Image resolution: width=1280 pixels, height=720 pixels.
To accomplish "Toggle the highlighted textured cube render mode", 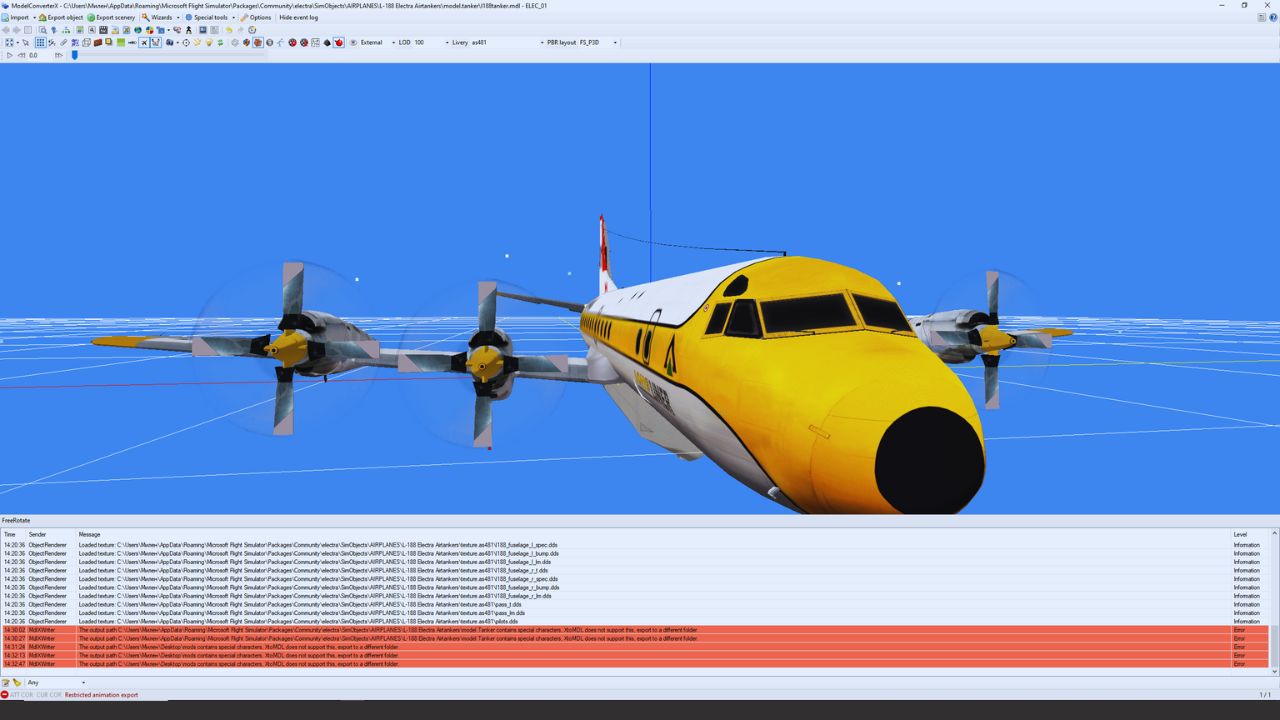I will click(257, 43).
